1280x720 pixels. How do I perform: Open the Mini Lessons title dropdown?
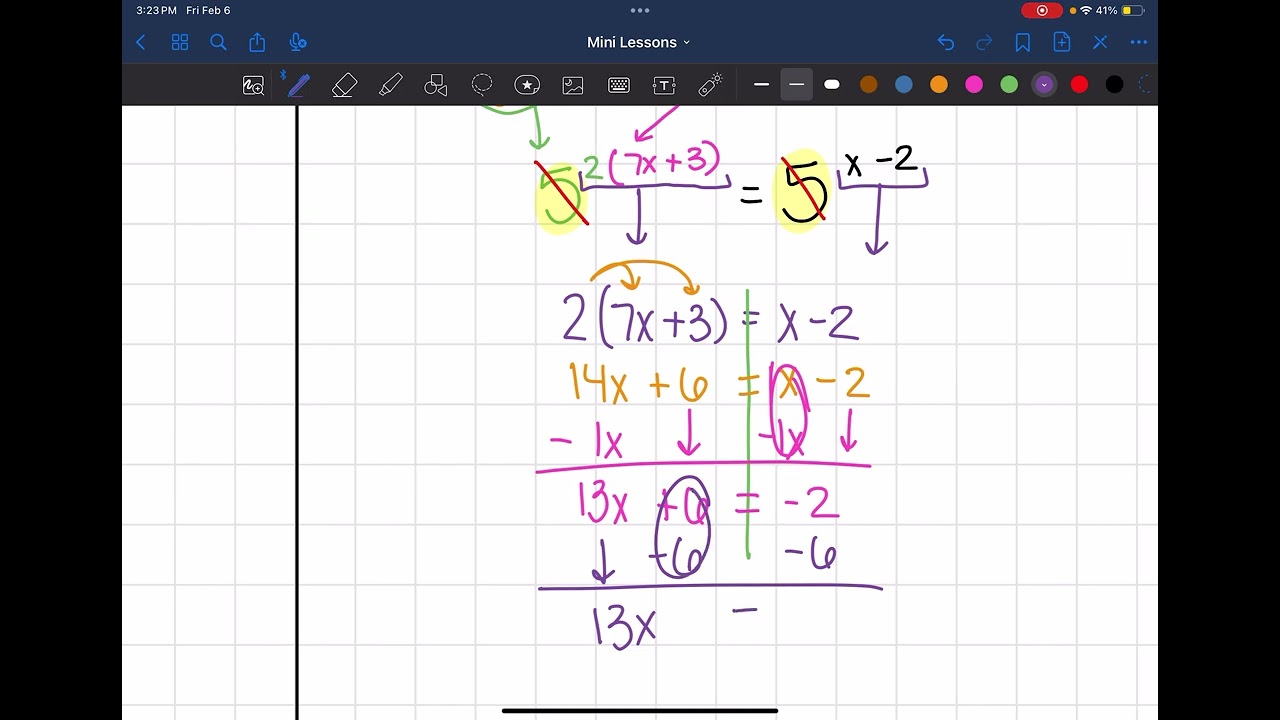(x=639, y=42)
